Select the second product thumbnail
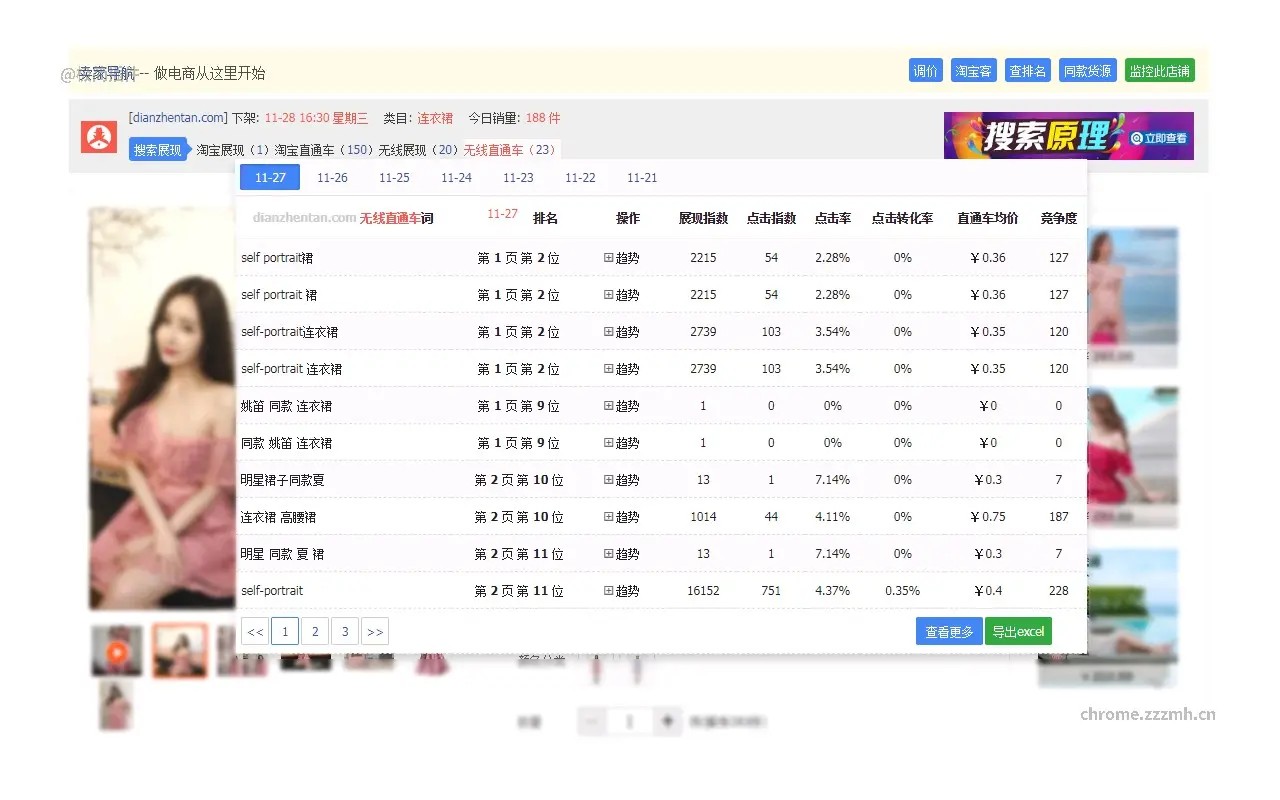This screenshot has width=1280, height=800. (179, 649)
